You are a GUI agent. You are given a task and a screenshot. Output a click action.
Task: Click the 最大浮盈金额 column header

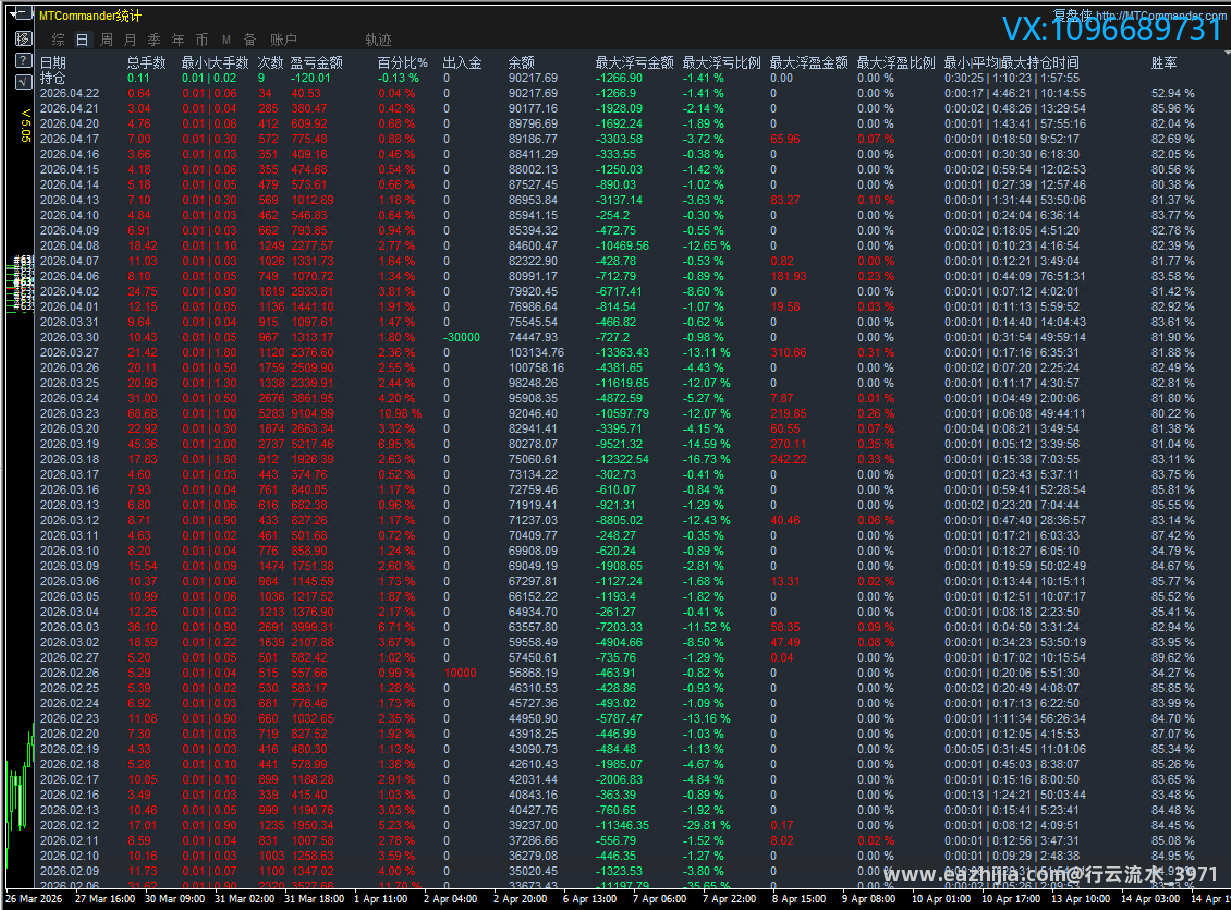[x=809, y=62]
